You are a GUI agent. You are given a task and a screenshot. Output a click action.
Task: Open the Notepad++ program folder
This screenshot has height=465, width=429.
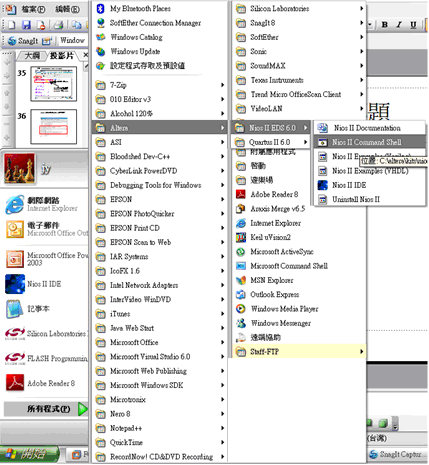click(160, 428)
